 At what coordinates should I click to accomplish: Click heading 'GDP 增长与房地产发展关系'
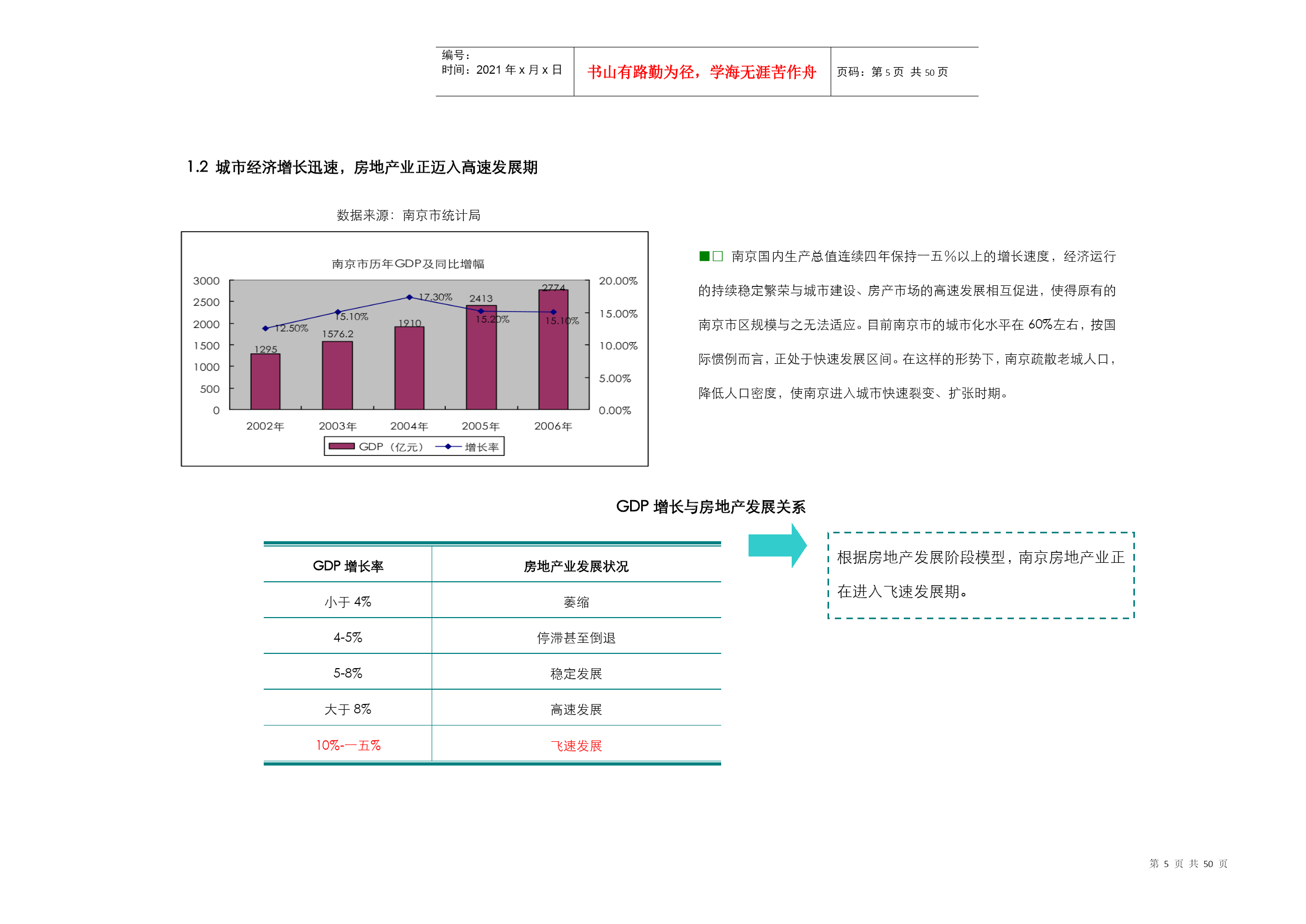coord(711,506)
